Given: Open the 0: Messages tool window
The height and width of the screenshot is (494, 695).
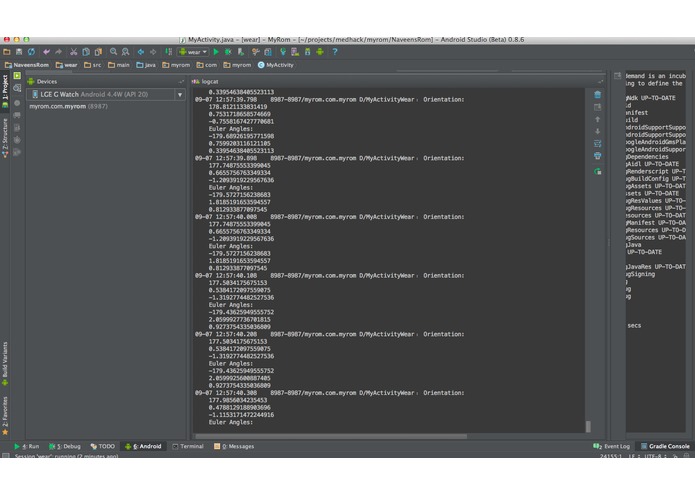Looking at the screenshot, I should coord(234,446).
